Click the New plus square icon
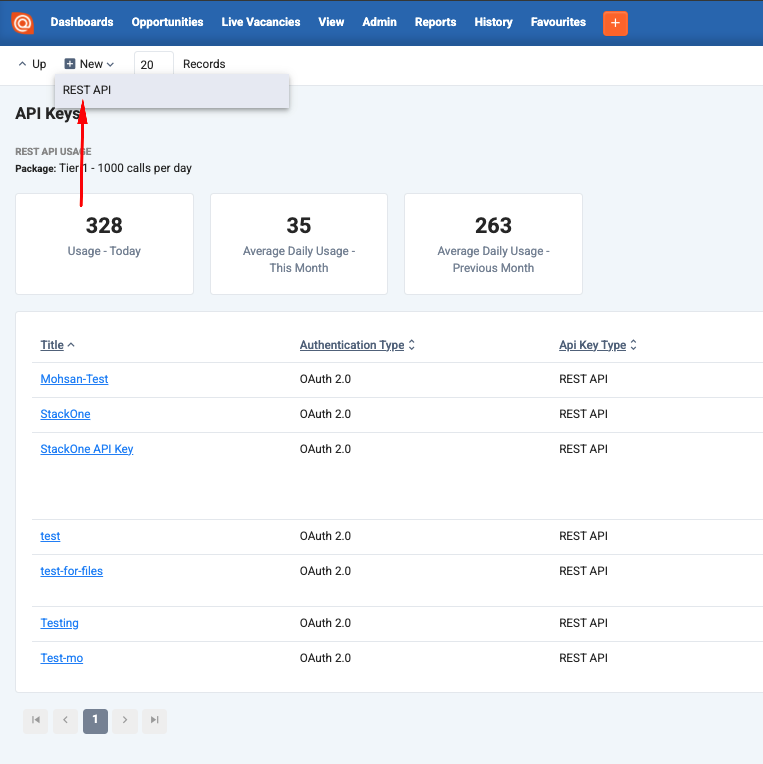This screenshot has width=763, height=764. point(70,64)
